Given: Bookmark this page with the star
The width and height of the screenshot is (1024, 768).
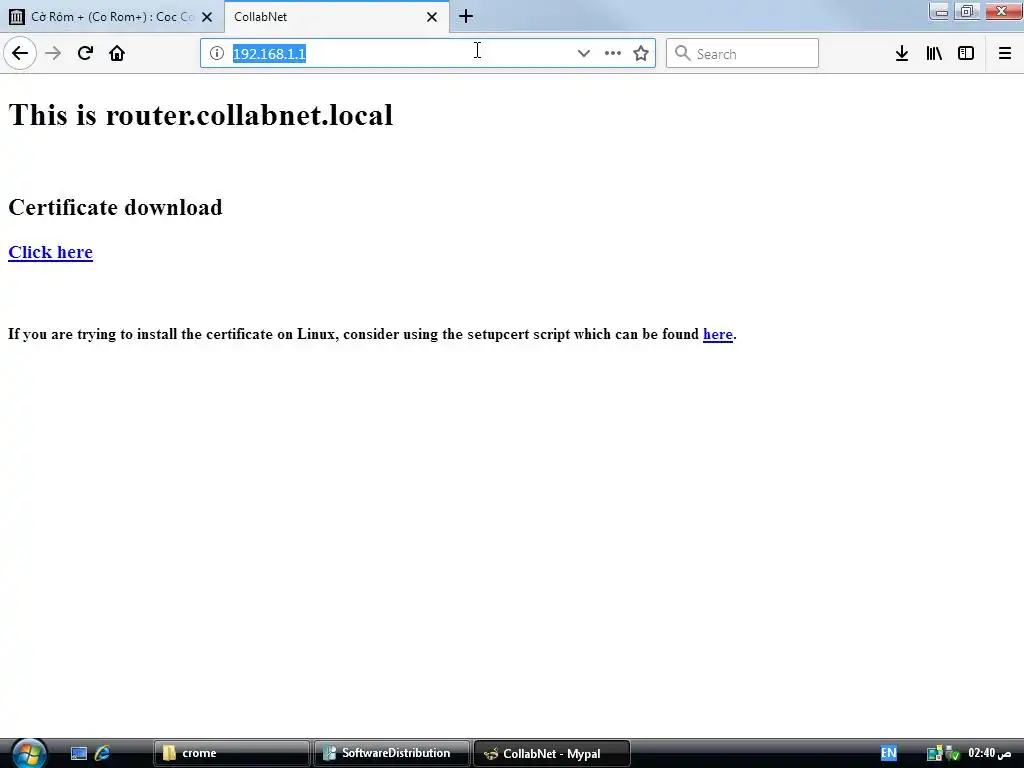Looking at the screenshot, I should point(641,54).
